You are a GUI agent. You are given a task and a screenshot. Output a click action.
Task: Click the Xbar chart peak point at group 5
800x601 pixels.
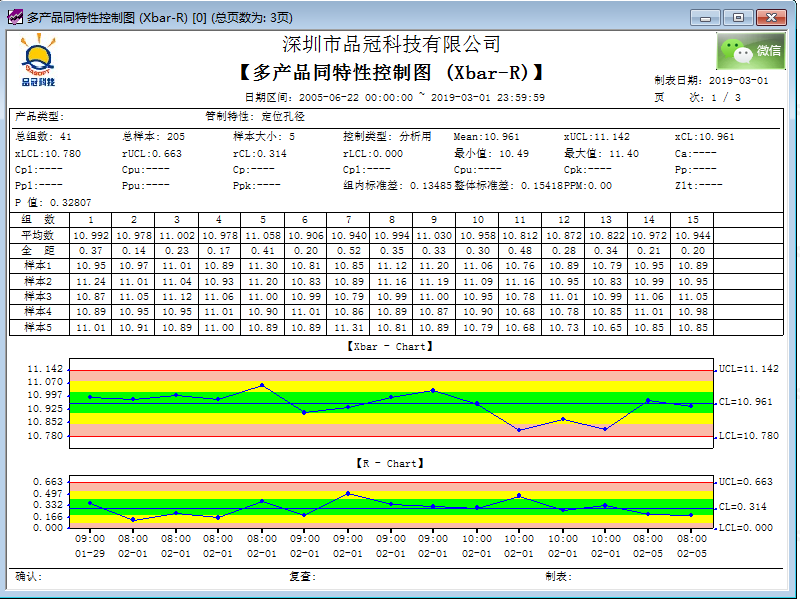(x=262, y=385)
